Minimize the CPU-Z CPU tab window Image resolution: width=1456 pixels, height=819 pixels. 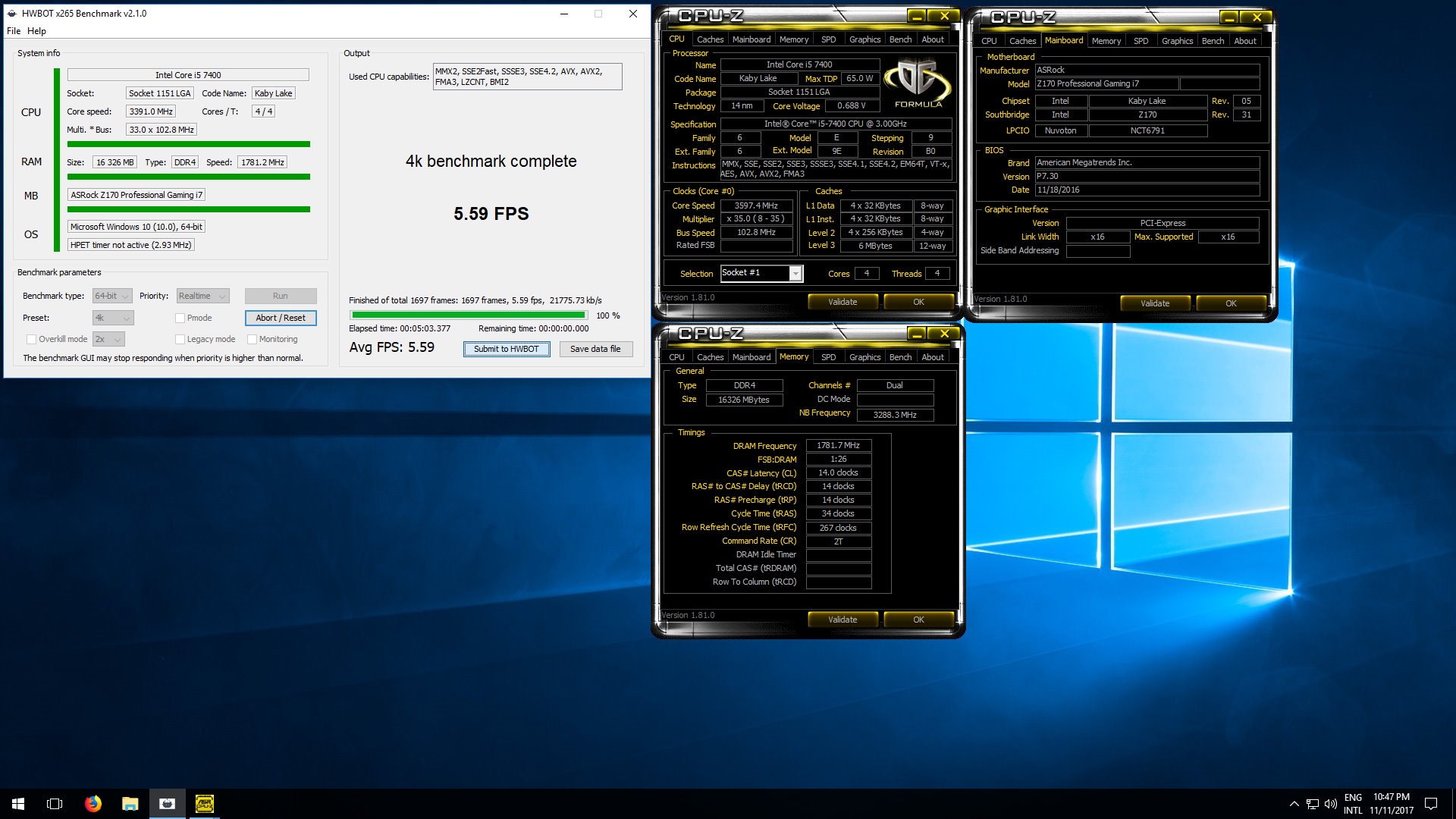[917, 16]
